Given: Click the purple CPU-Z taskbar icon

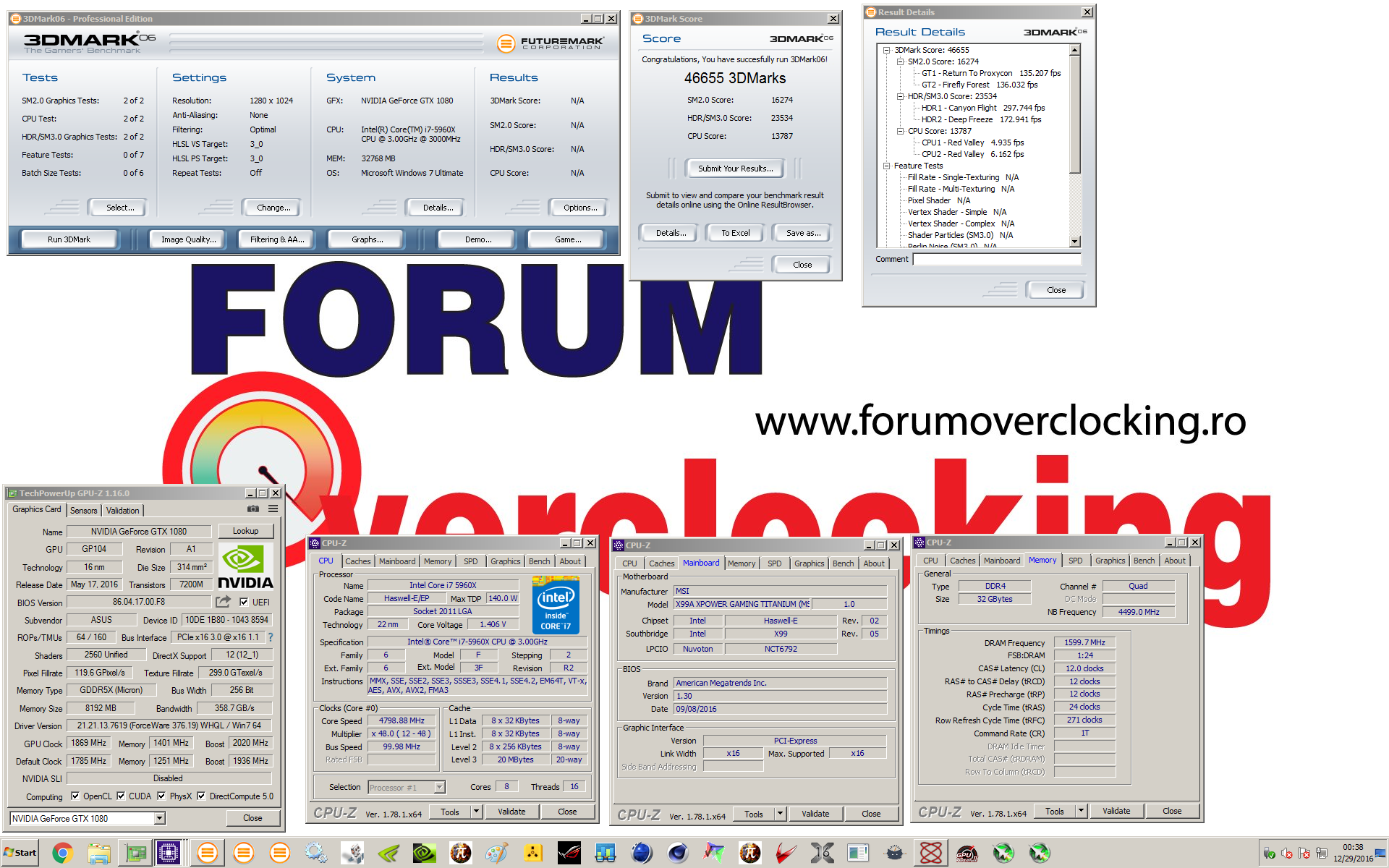Looking at the screenshot, I should (169, 854).
